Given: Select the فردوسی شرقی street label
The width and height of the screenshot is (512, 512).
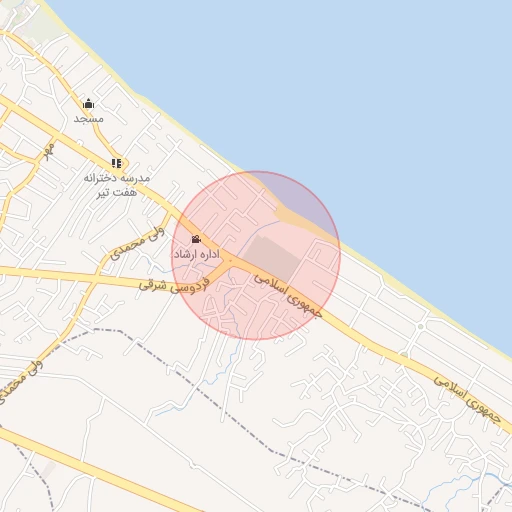Looking at the screenshot, I should pyautogui.click(x=174, y=285).
